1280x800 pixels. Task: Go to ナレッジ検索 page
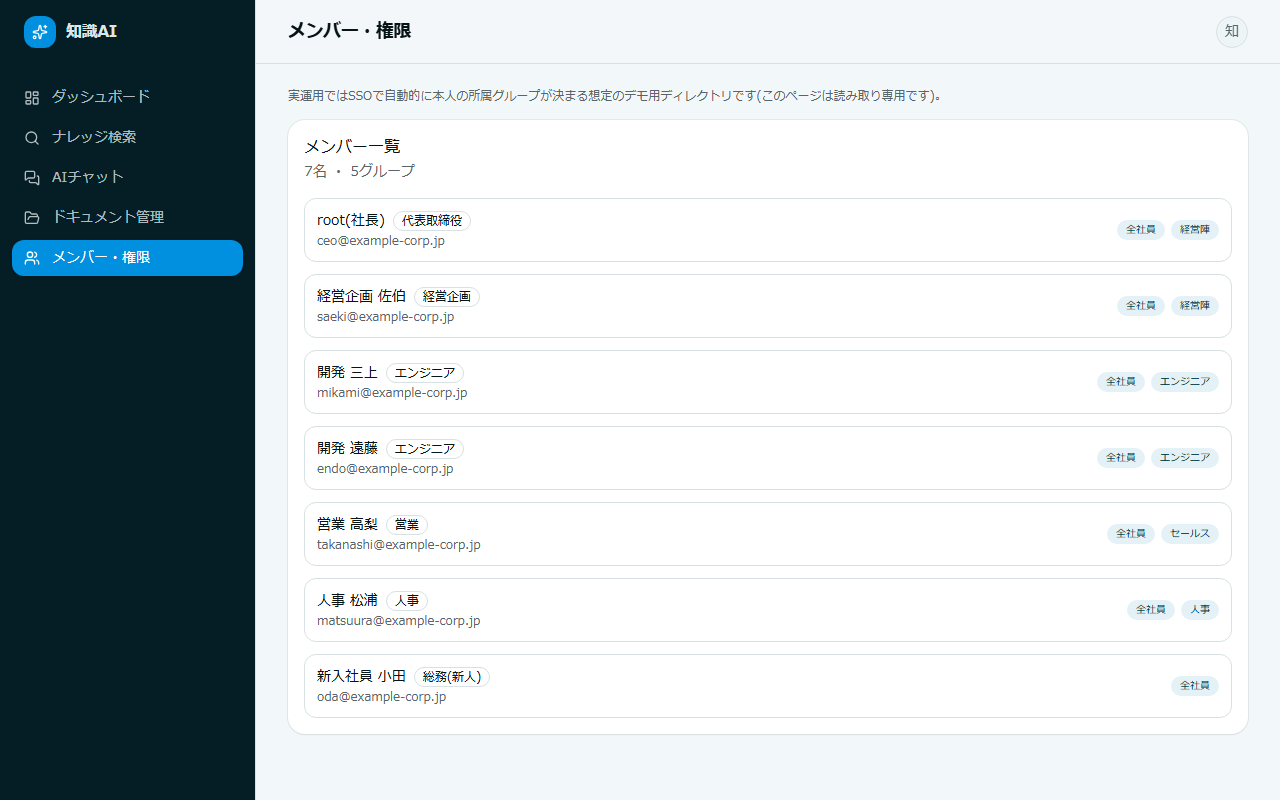click(127, 137)
